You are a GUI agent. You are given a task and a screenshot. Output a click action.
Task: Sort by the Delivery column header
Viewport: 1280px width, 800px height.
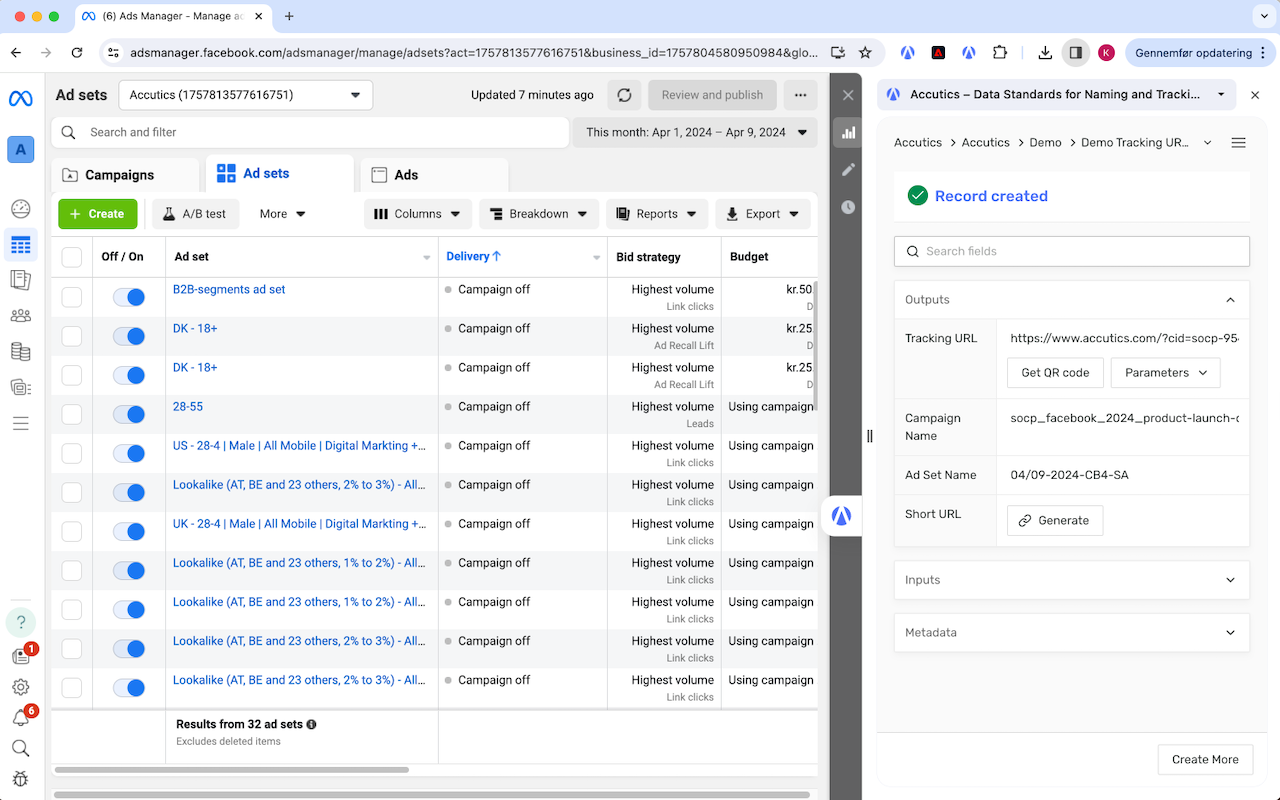click(x=473, y=257)
